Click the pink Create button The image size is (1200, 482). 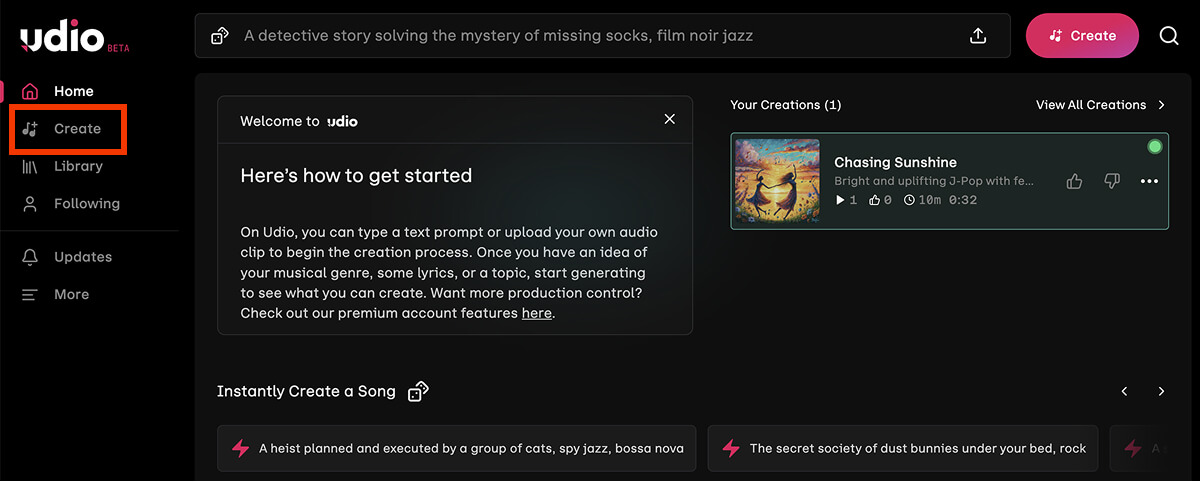[1082, 36]
